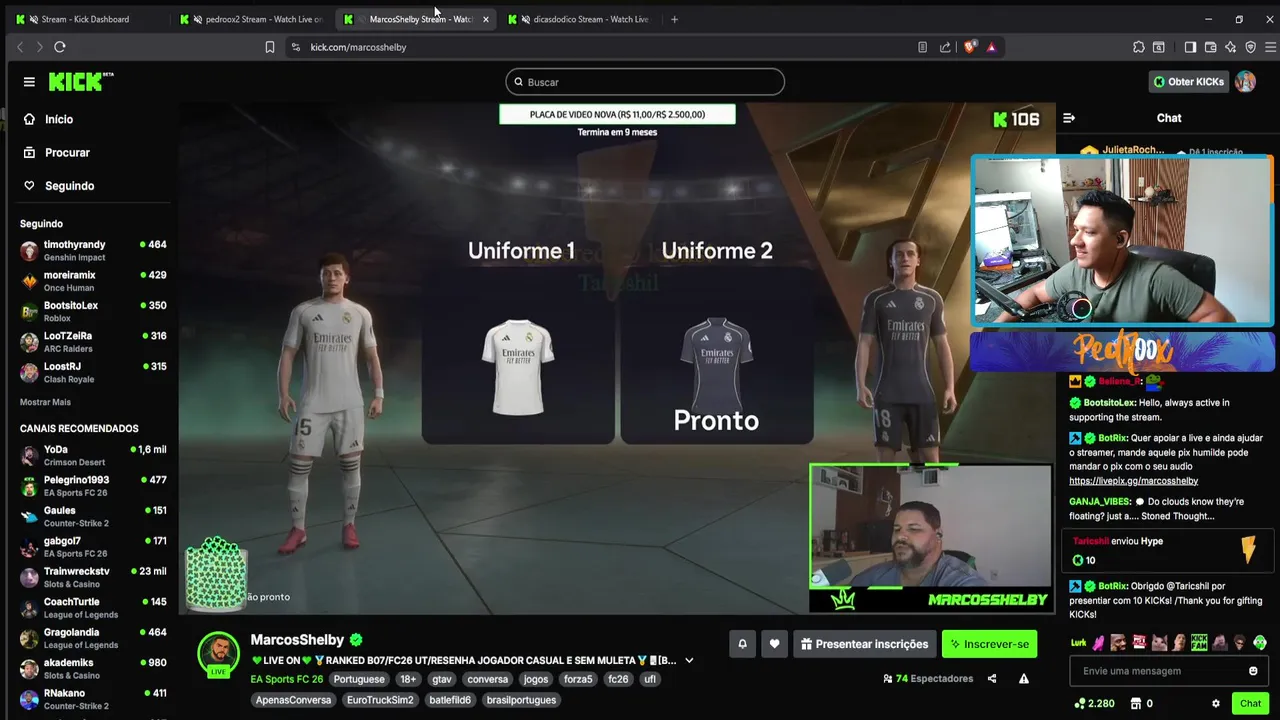Open the emoji picker in chat input
Viewport: 1280px width, 720px height.
(1253, 671)
